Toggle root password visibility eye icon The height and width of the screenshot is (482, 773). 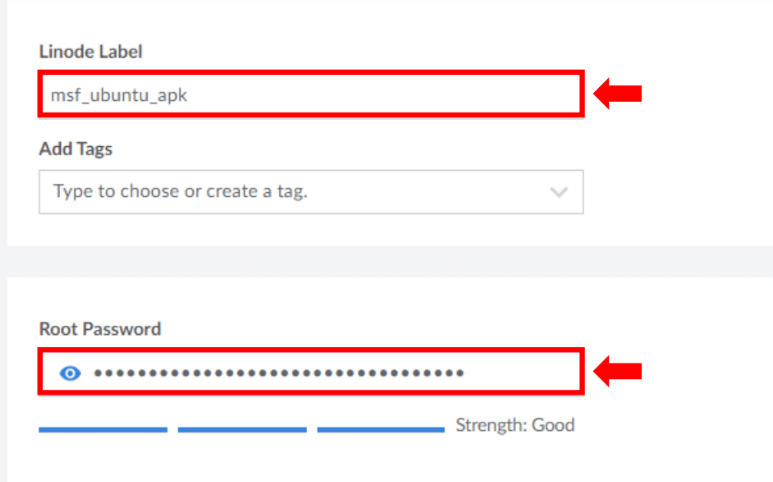point(70,373)
